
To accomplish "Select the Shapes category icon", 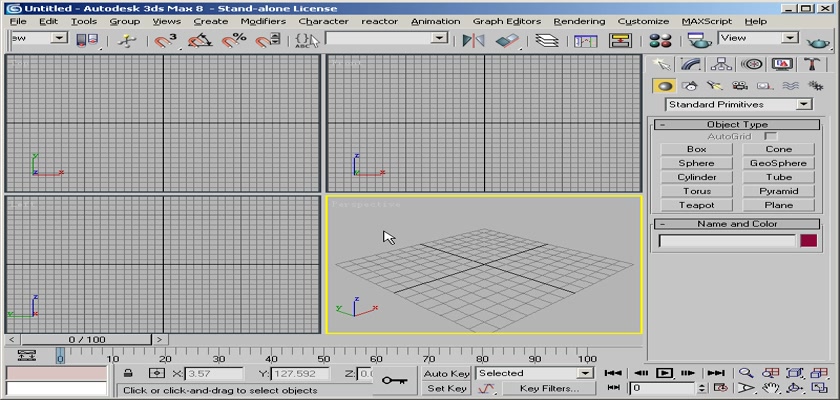I will (690, 86).
